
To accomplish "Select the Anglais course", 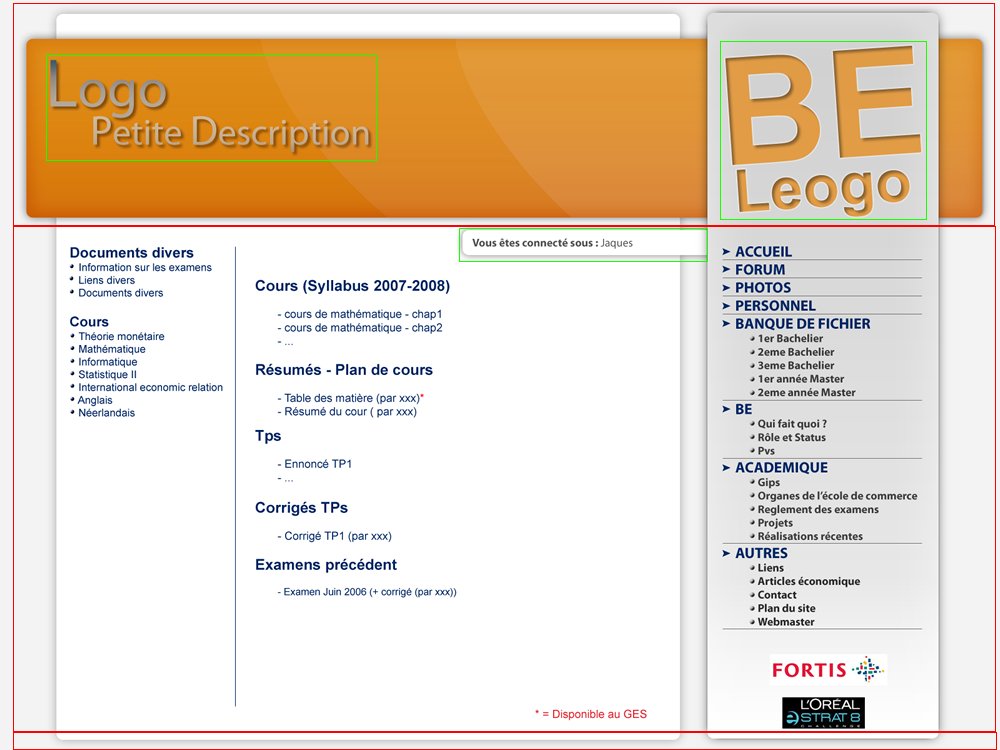I will click(x=95, y=401).
